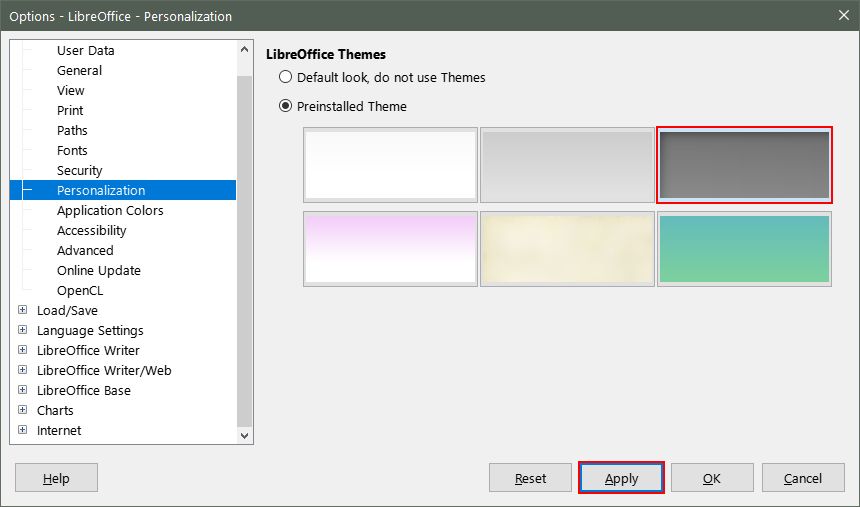Viewport: 860px width, 507px height.
Task: Select the Personalization tree item
Action: click(x=123, y=190)
